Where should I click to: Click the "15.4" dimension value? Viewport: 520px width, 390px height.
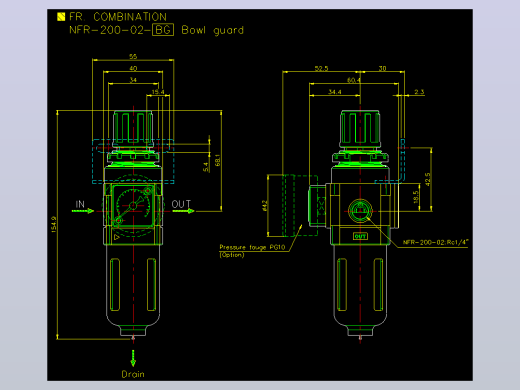coord(158,92)
